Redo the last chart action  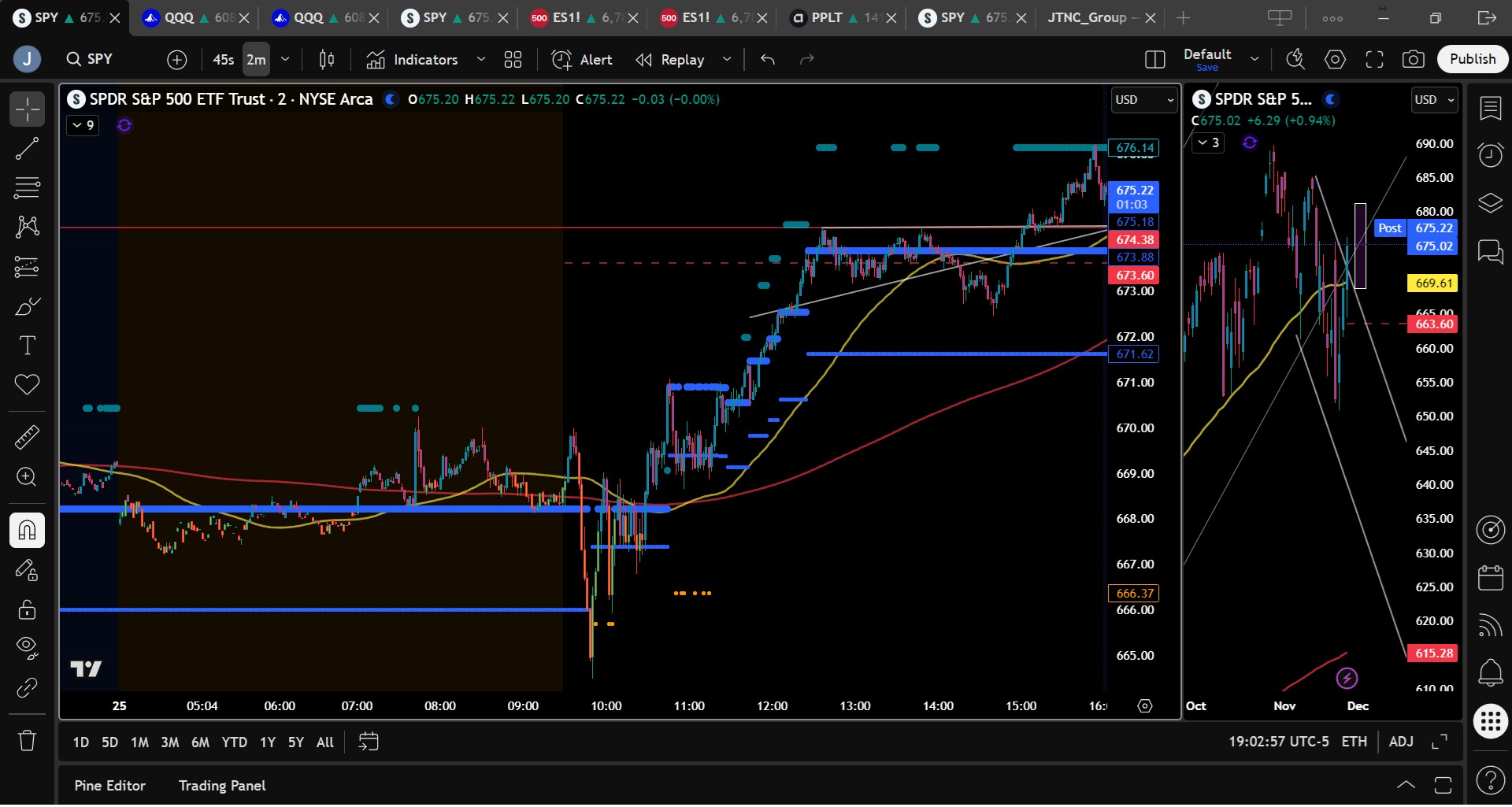pos(807,59)
